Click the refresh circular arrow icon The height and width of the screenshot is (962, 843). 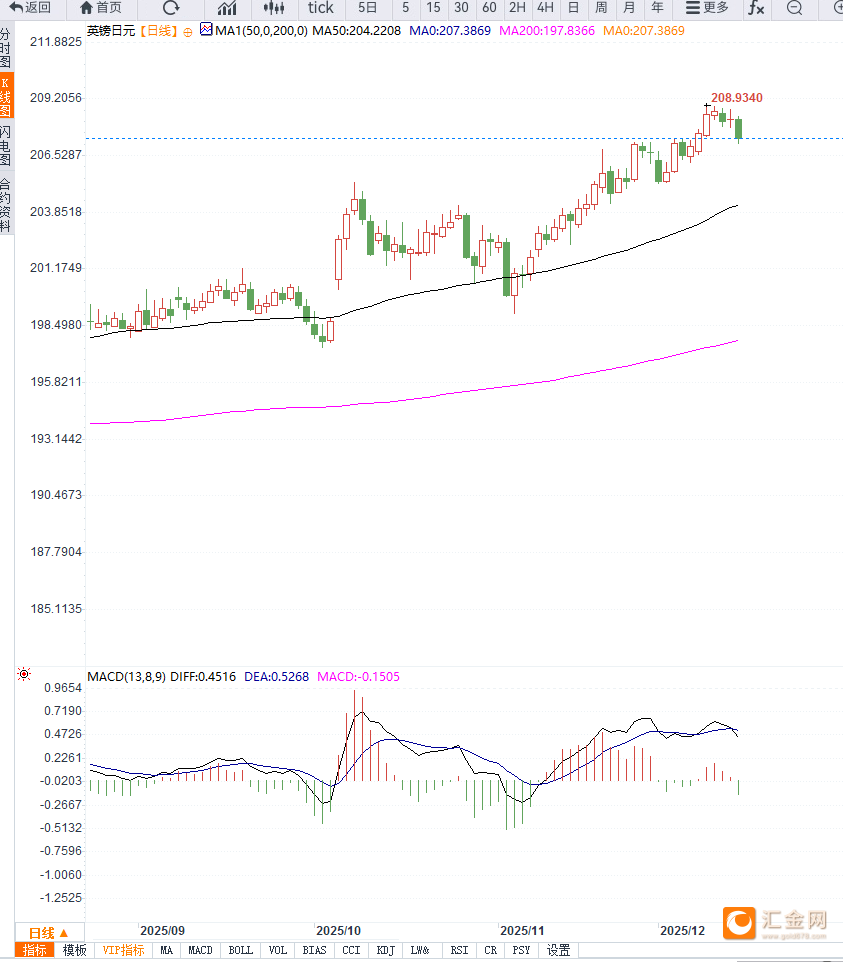pos(171,8)
